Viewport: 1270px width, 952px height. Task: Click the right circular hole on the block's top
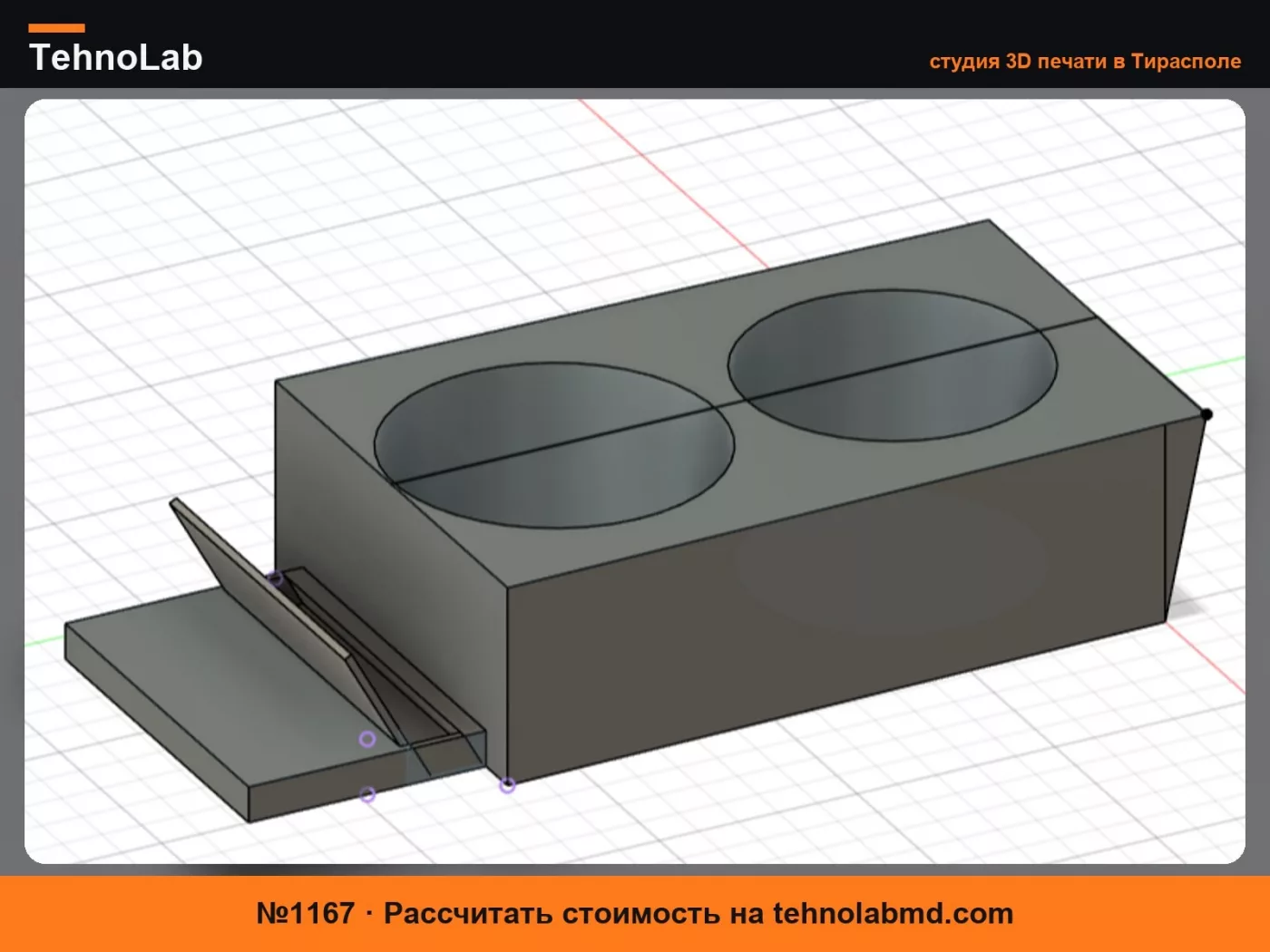pos(893,365)
